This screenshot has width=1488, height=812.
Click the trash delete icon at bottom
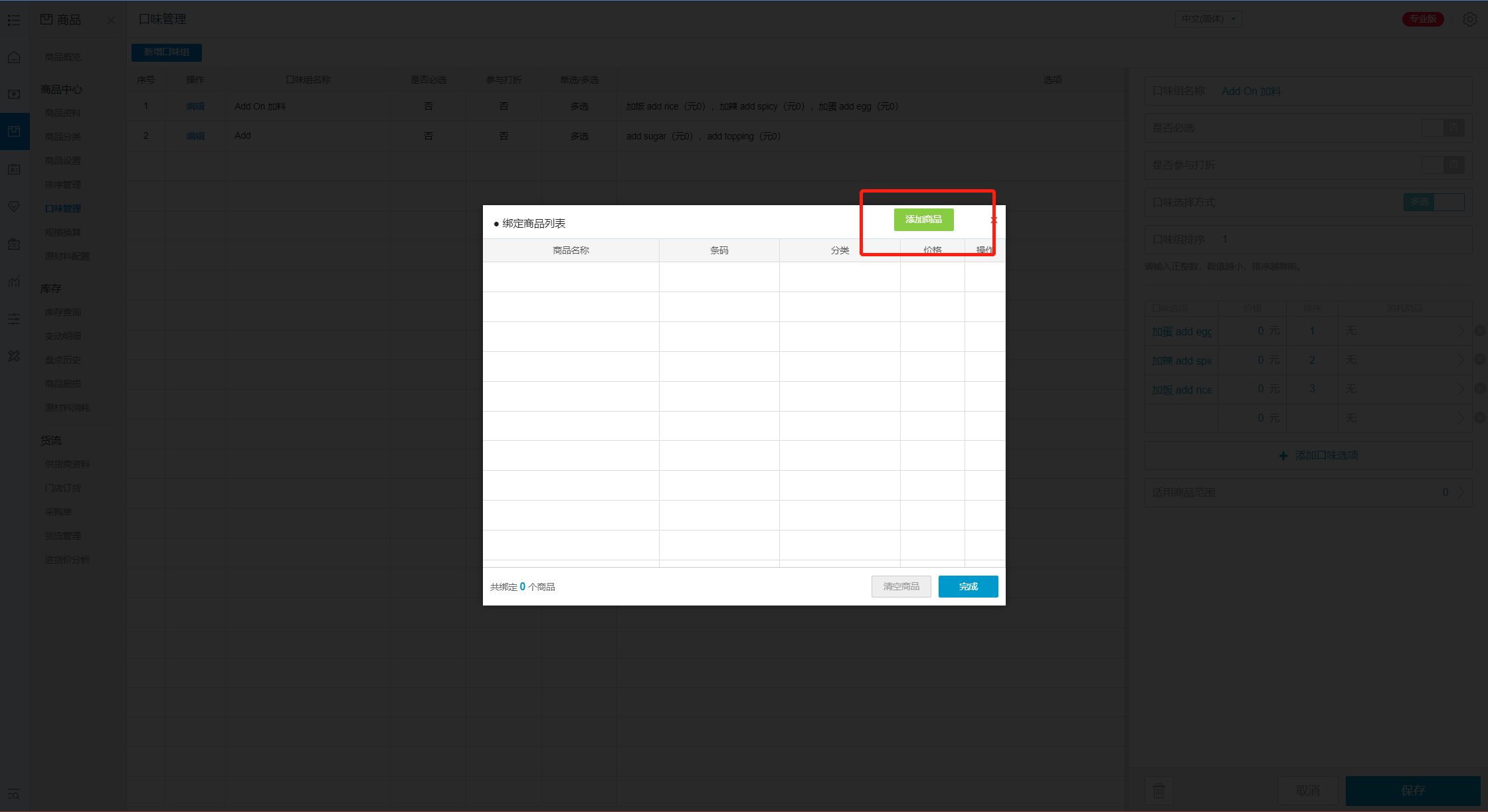(1159, 790)
